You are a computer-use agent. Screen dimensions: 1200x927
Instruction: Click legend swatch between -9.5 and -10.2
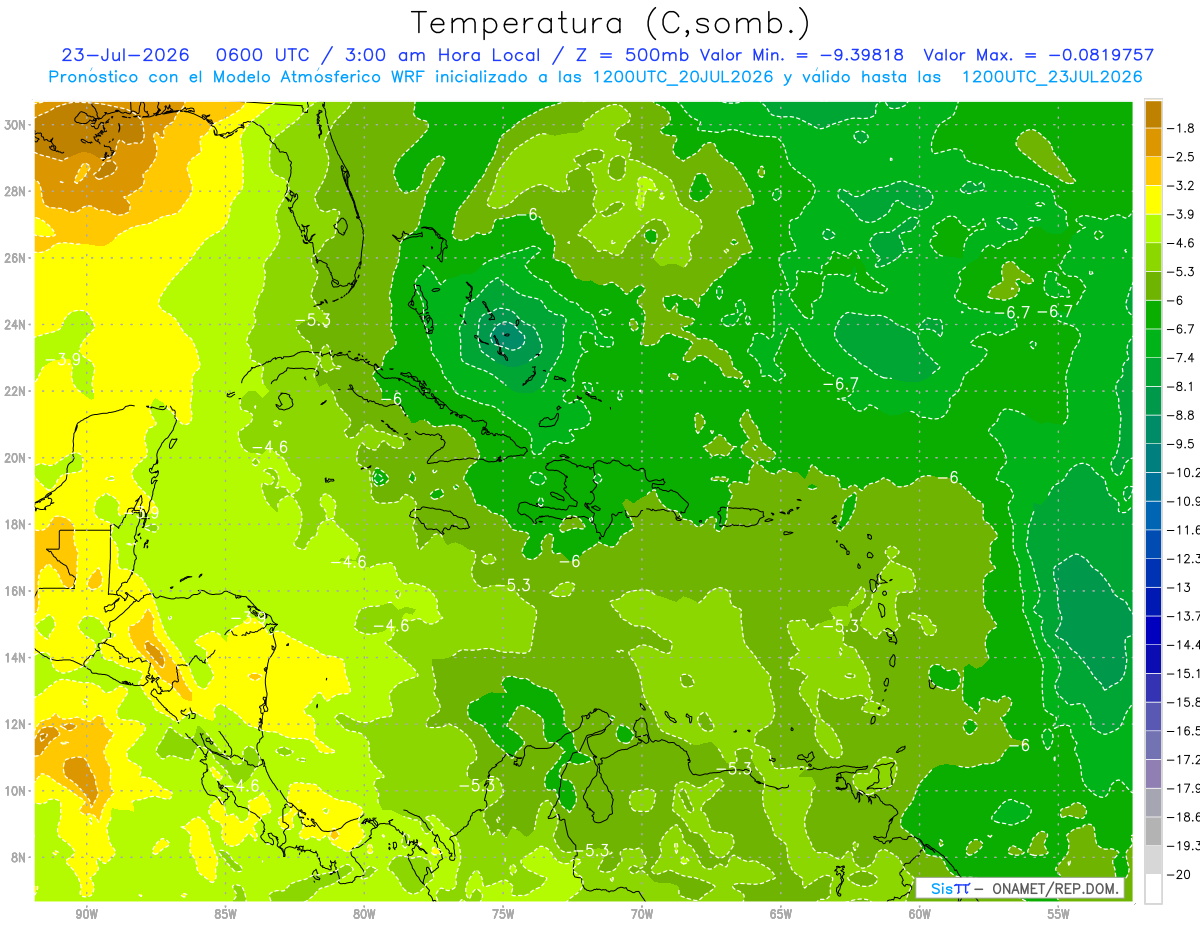click(1153, 457)
